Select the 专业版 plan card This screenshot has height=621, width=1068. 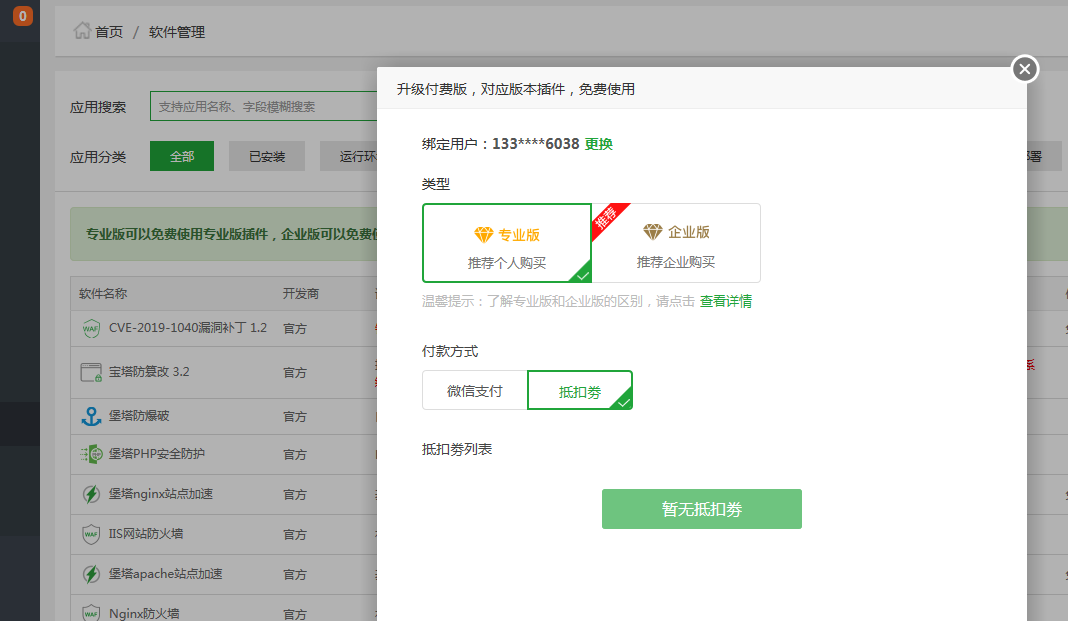click(x=507, y=243)
